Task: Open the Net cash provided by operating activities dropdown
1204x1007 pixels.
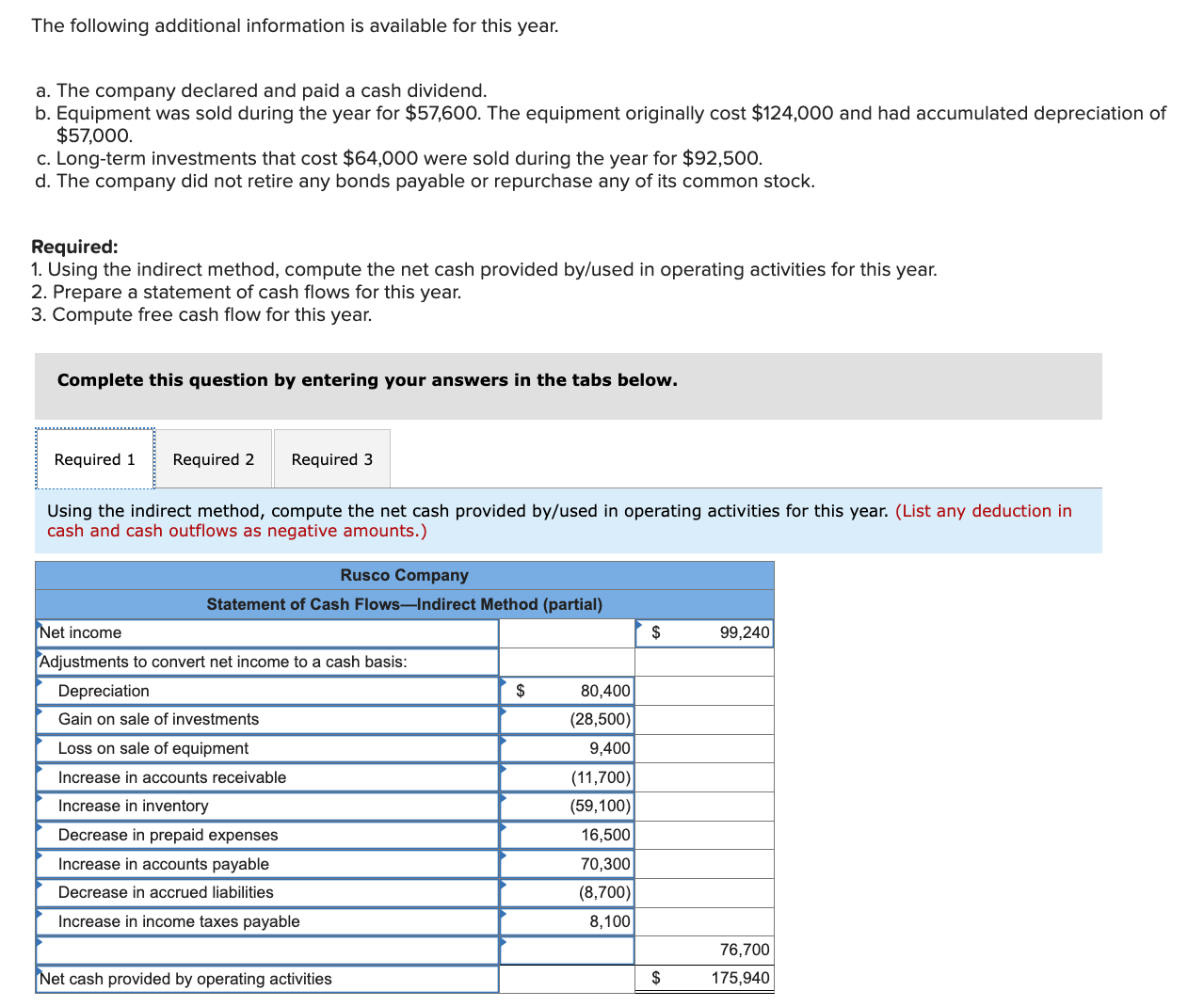Action: click(x=267, y=980)
